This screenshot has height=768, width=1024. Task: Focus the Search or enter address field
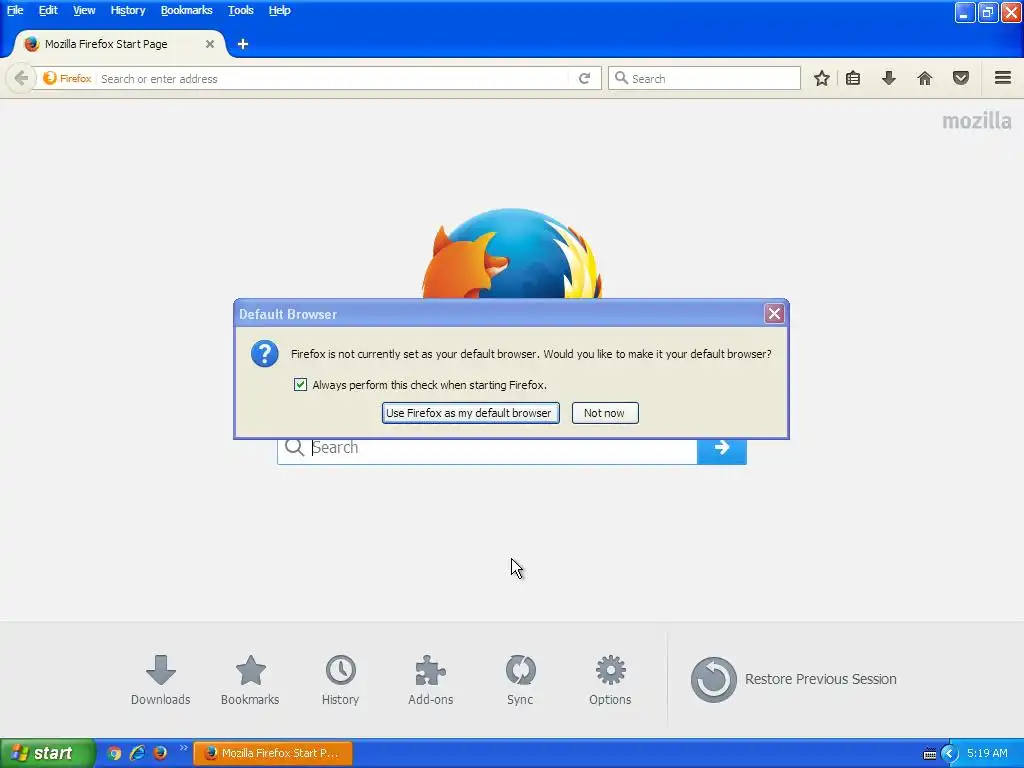click(333, 78)
